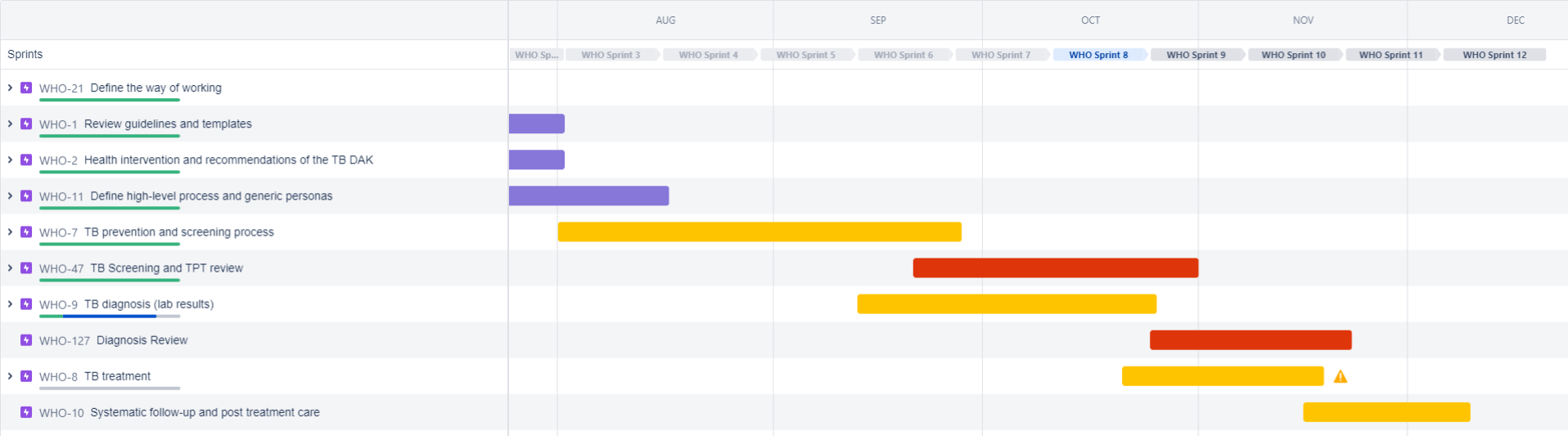Image resolution: width=1568 pixels, height=436 pixels.
Task: Click the purple WHO-11 timeline bar
Action: (588, 196)
